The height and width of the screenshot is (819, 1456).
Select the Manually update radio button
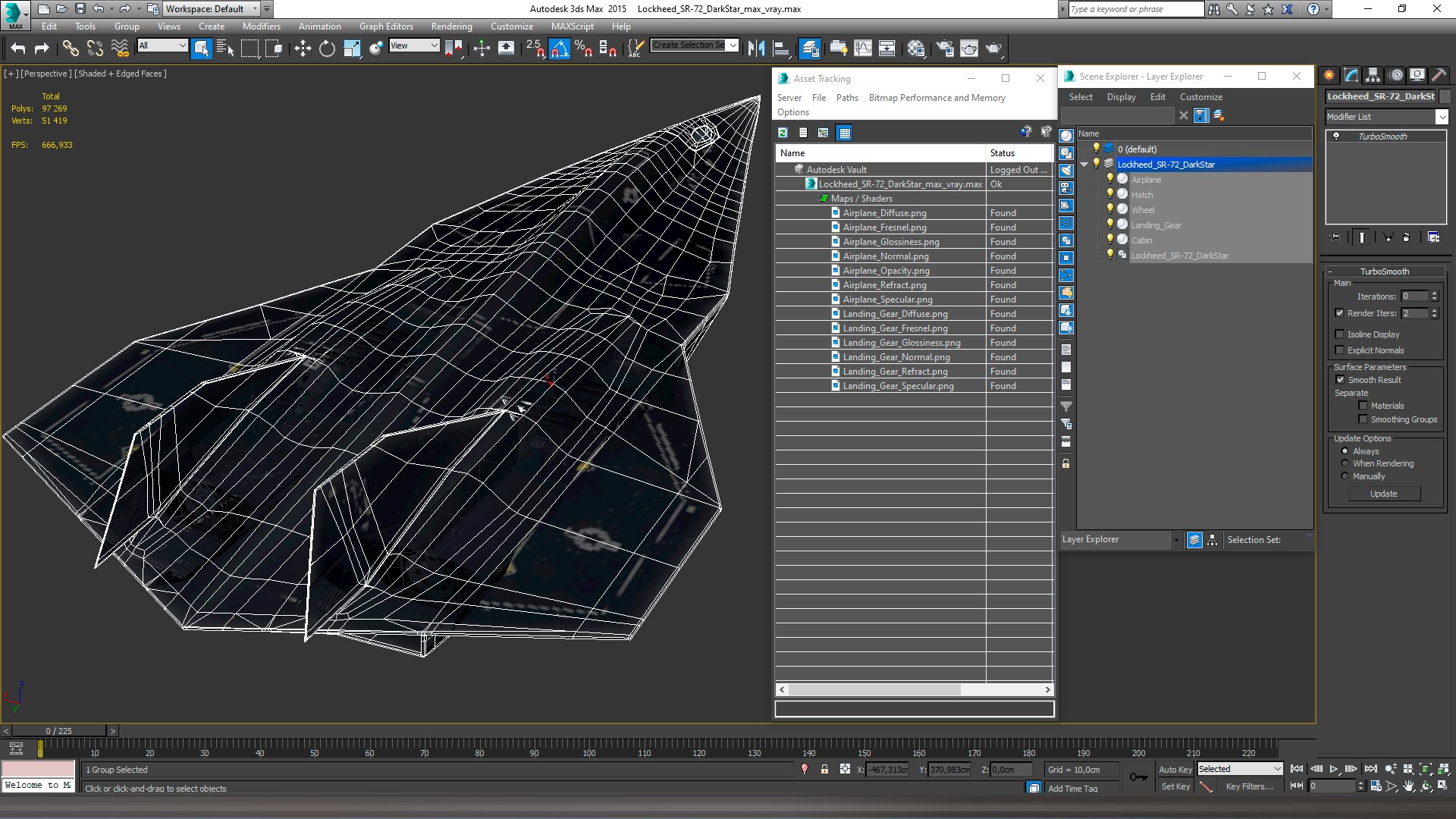(x=1345, y=476)
